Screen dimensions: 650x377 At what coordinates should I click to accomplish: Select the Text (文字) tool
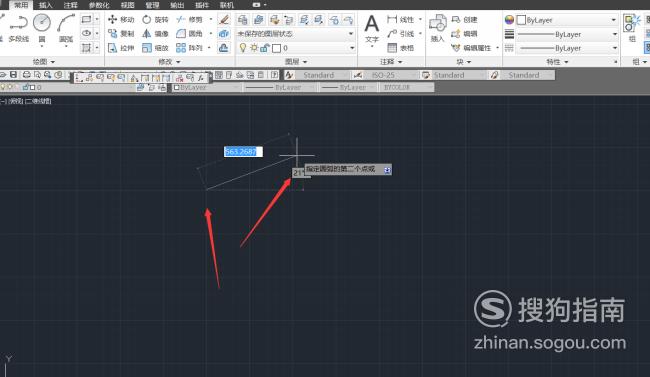(x=372, y=29)
